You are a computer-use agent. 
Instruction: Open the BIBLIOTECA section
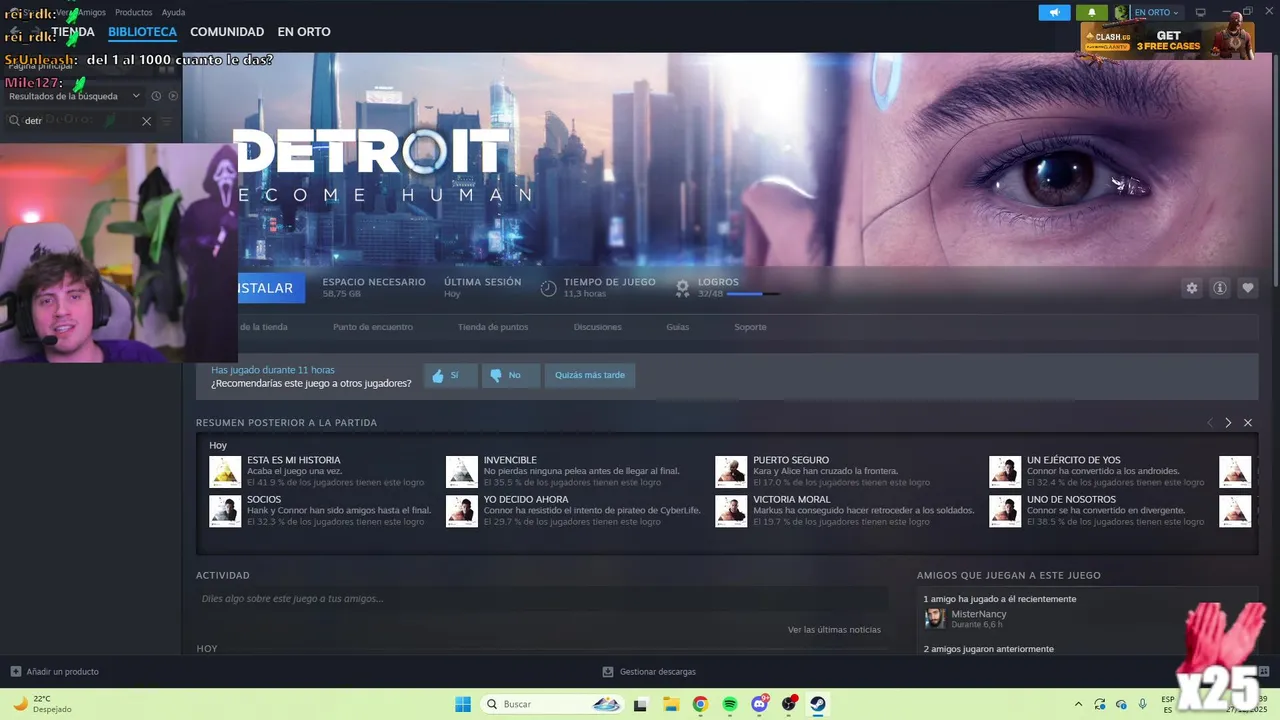(142, 32)
